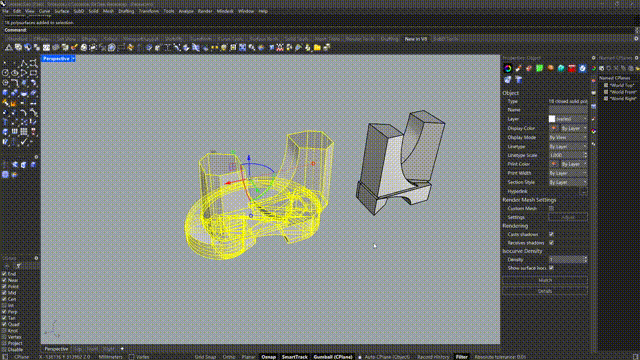640x360 pixels.
Task: Open the Perspective viewport title dropdown arrow
Action: tap(73, 59)
